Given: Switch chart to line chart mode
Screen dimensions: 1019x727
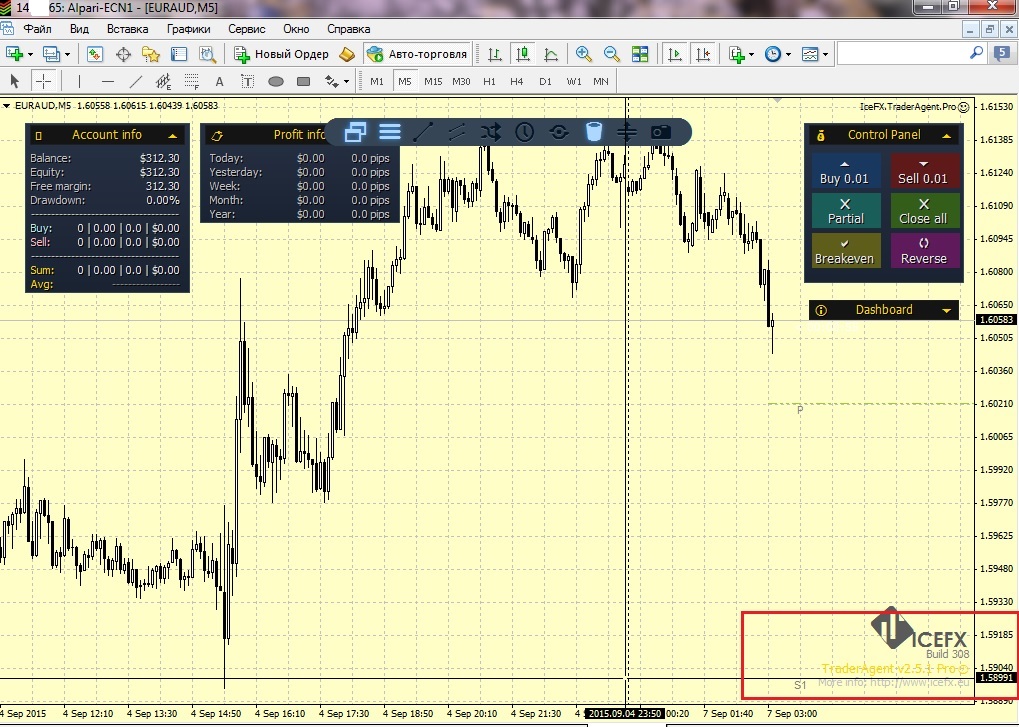Looking at the screenshot, I should pos(551,55).
